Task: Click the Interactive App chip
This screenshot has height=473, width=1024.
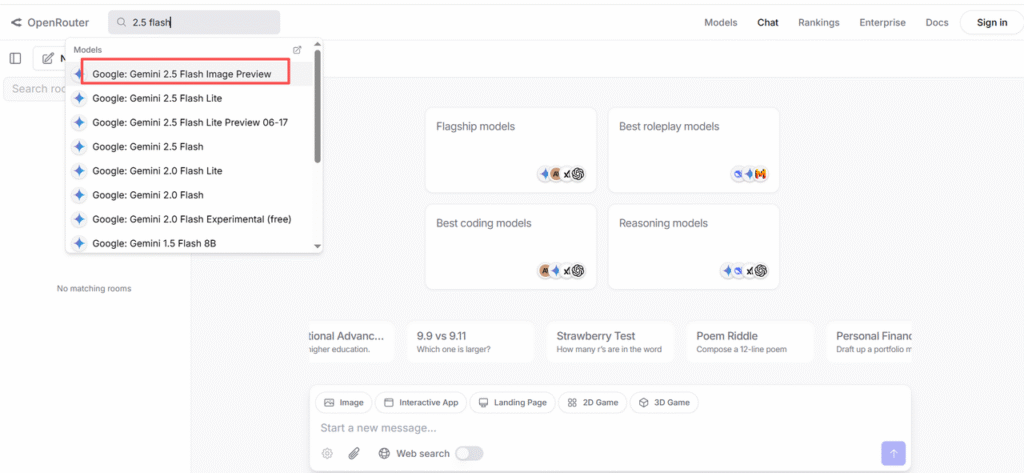Action: click(421, 402)
